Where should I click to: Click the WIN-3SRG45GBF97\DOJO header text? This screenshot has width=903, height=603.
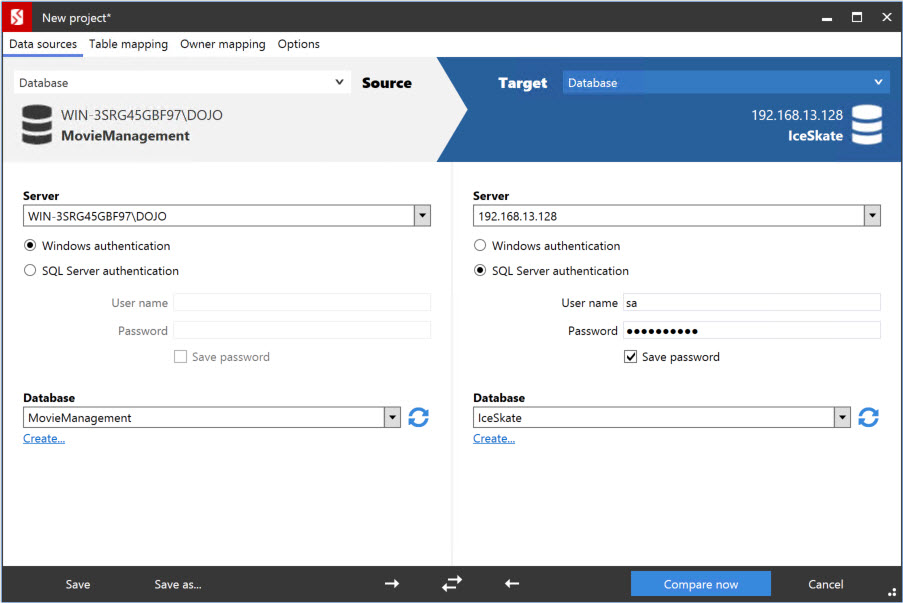click(142, 115)
